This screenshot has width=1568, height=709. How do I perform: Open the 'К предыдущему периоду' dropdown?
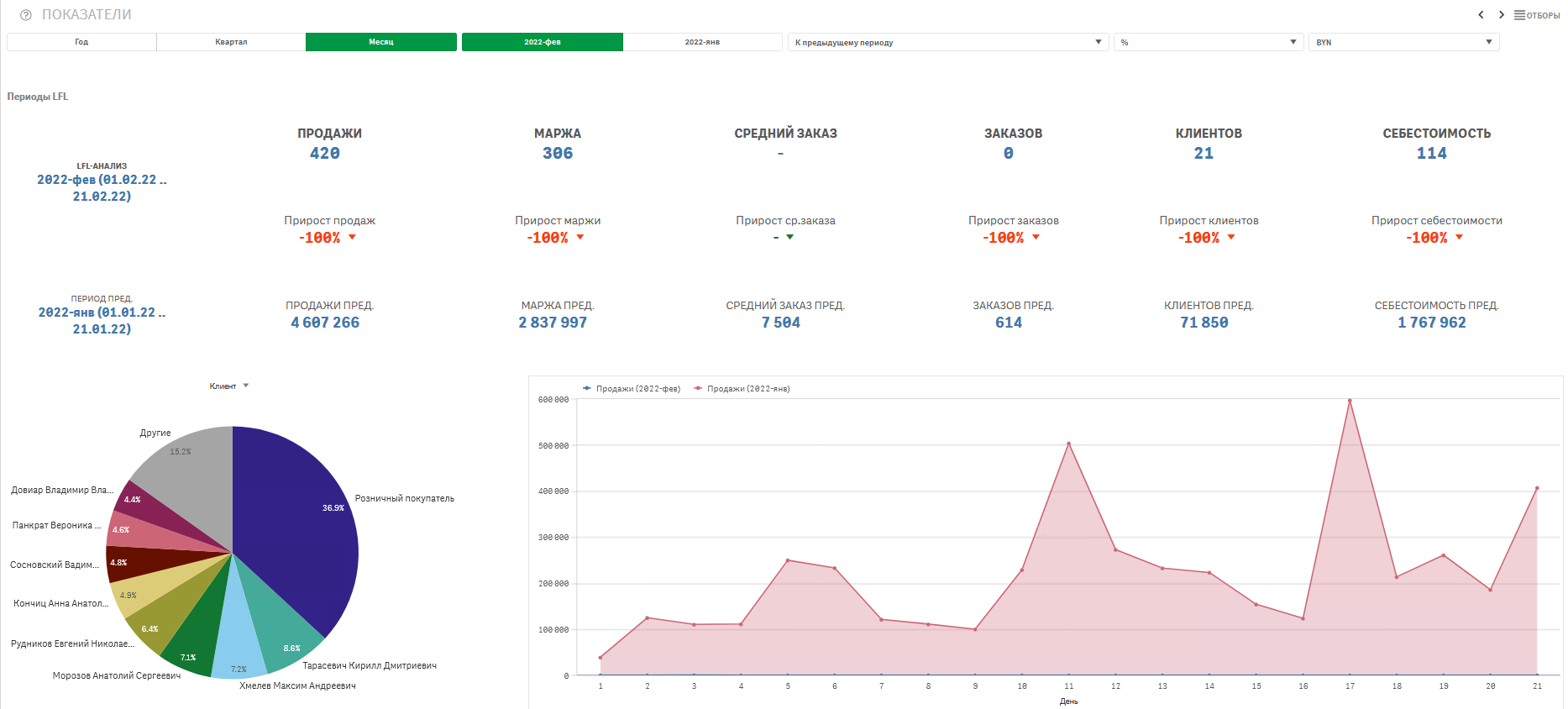[x=947, y=42]
